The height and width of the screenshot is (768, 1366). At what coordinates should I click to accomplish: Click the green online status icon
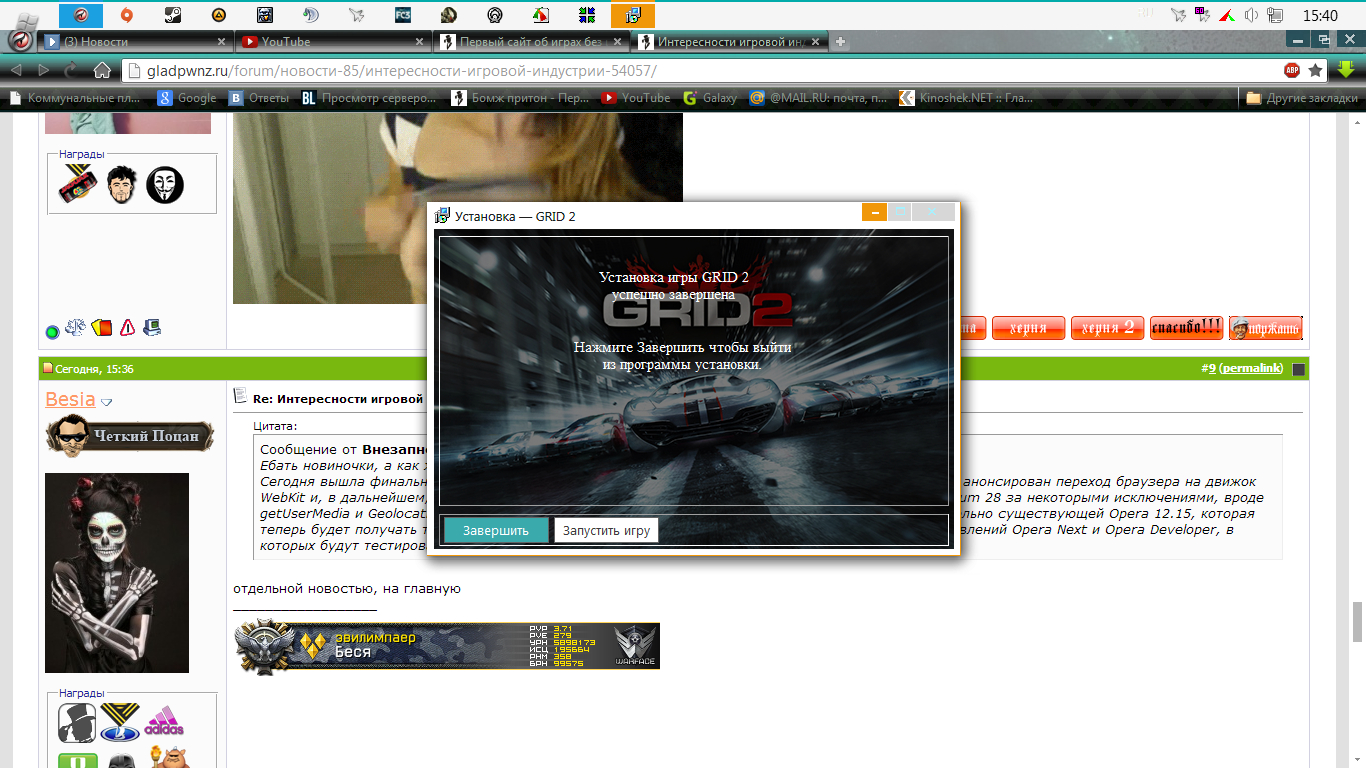pos(52,332)
